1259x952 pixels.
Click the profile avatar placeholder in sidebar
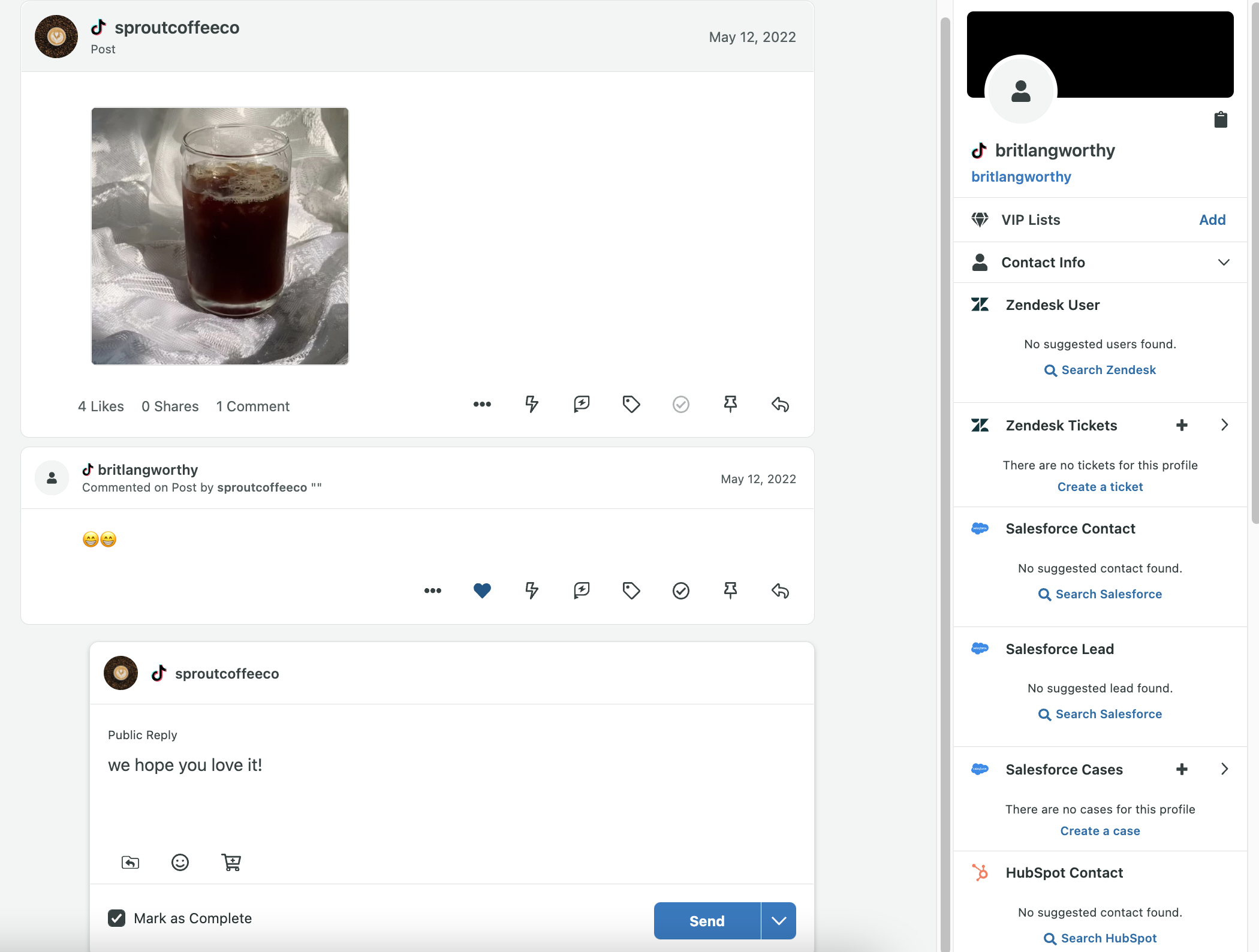click(1021, 90)
